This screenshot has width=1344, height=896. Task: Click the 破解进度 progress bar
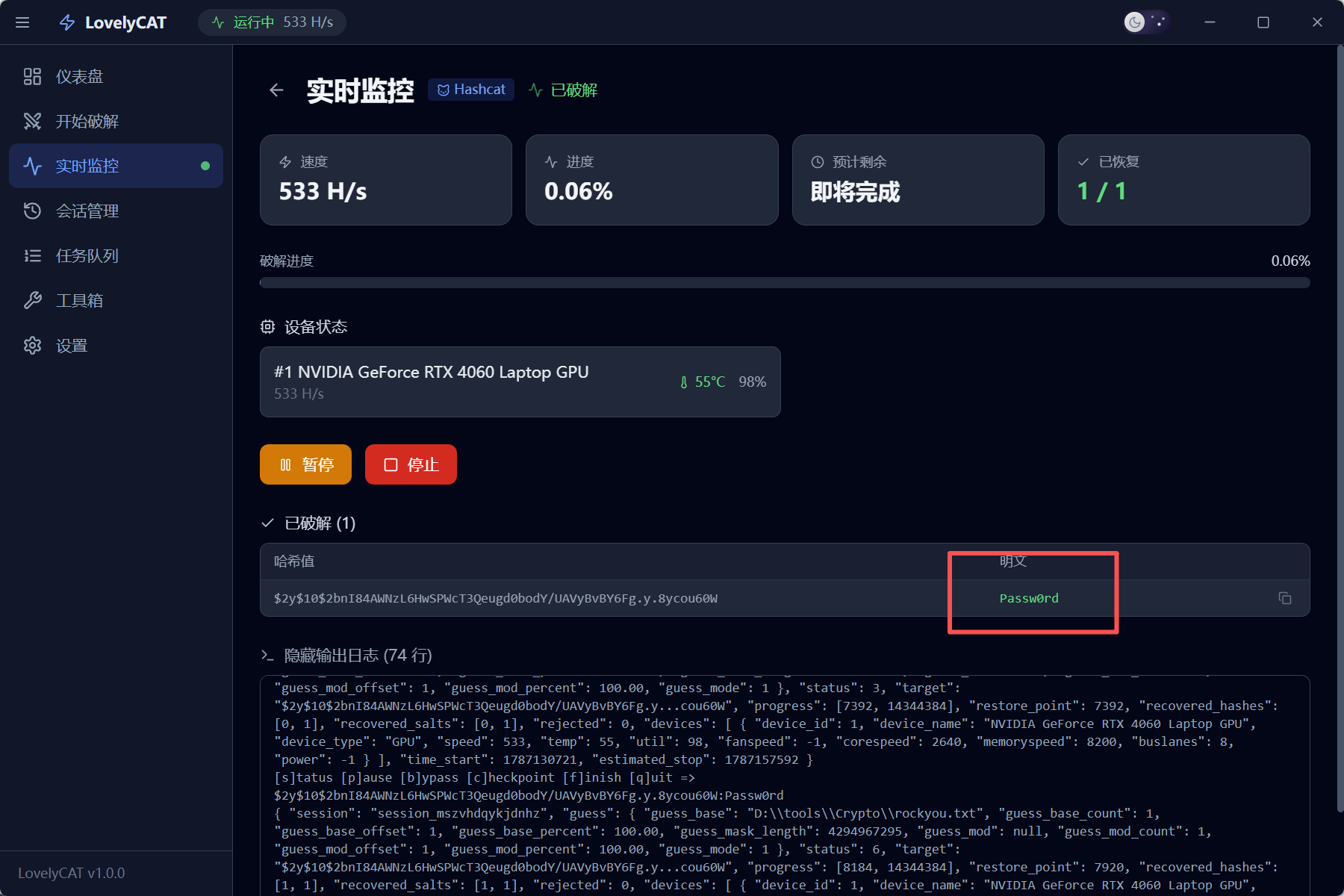coord(785,283)
